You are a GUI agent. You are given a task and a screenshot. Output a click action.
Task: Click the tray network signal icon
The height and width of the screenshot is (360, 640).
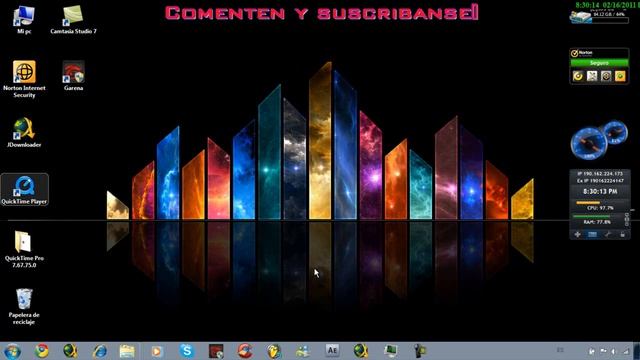(626, 351)
